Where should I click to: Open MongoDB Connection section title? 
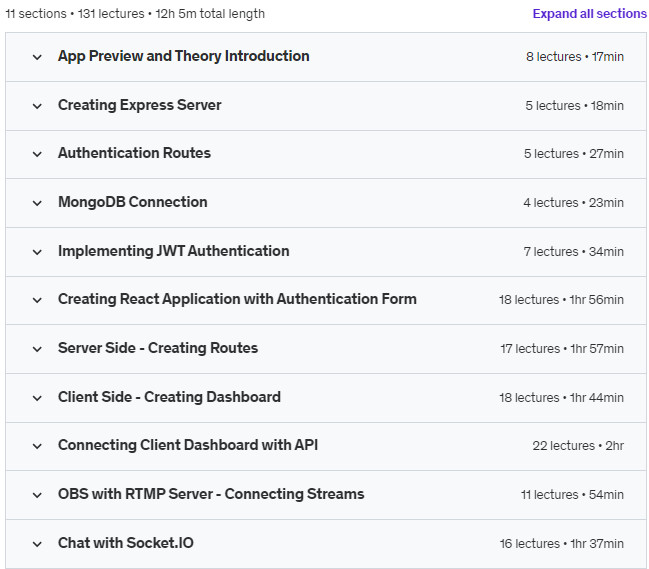pyautogui.click(x=132, y=202)
